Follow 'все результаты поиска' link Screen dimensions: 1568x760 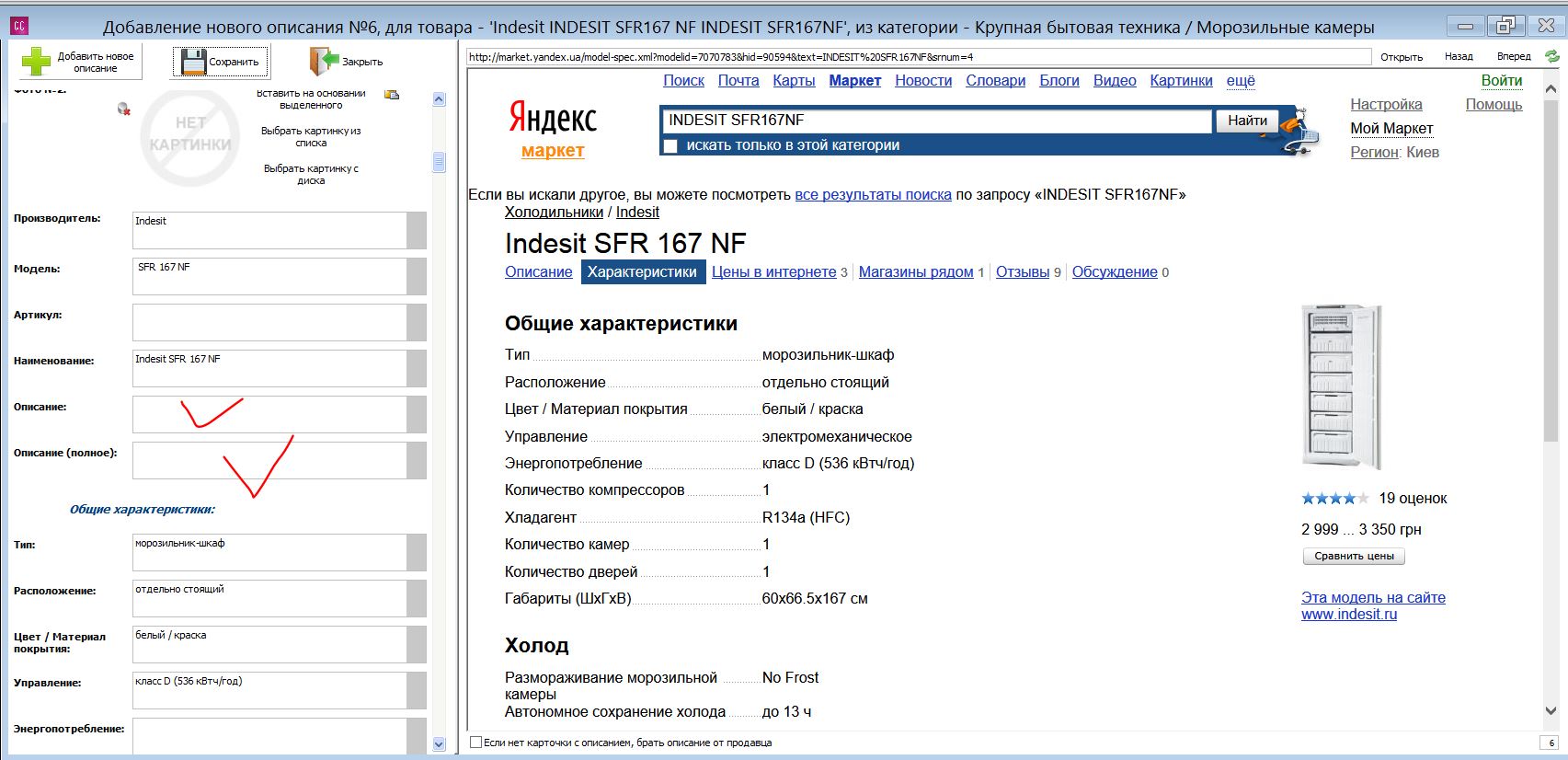pos(873,195)
